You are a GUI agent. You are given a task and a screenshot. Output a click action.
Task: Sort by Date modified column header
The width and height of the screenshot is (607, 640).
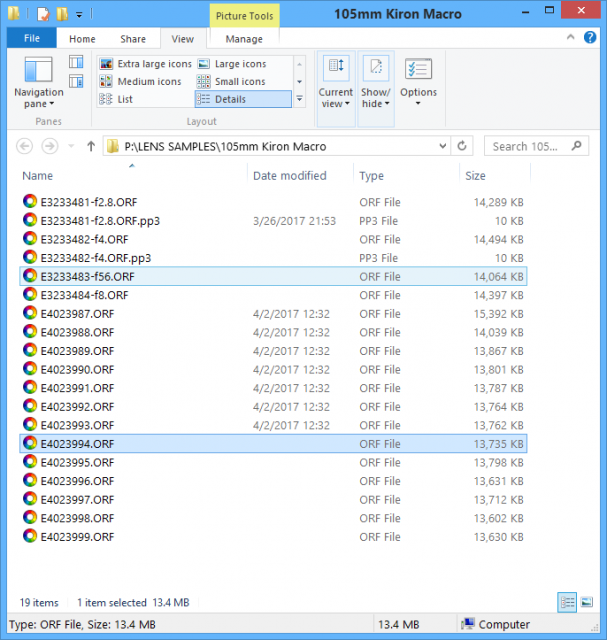pos(290,176)
